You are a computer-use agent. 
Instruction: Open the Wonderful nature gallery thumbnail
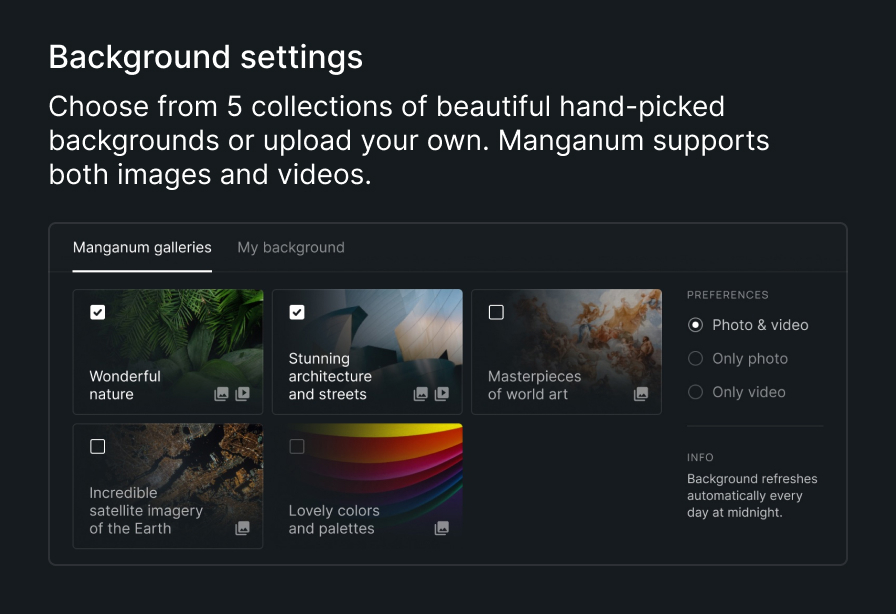[167, 340]
